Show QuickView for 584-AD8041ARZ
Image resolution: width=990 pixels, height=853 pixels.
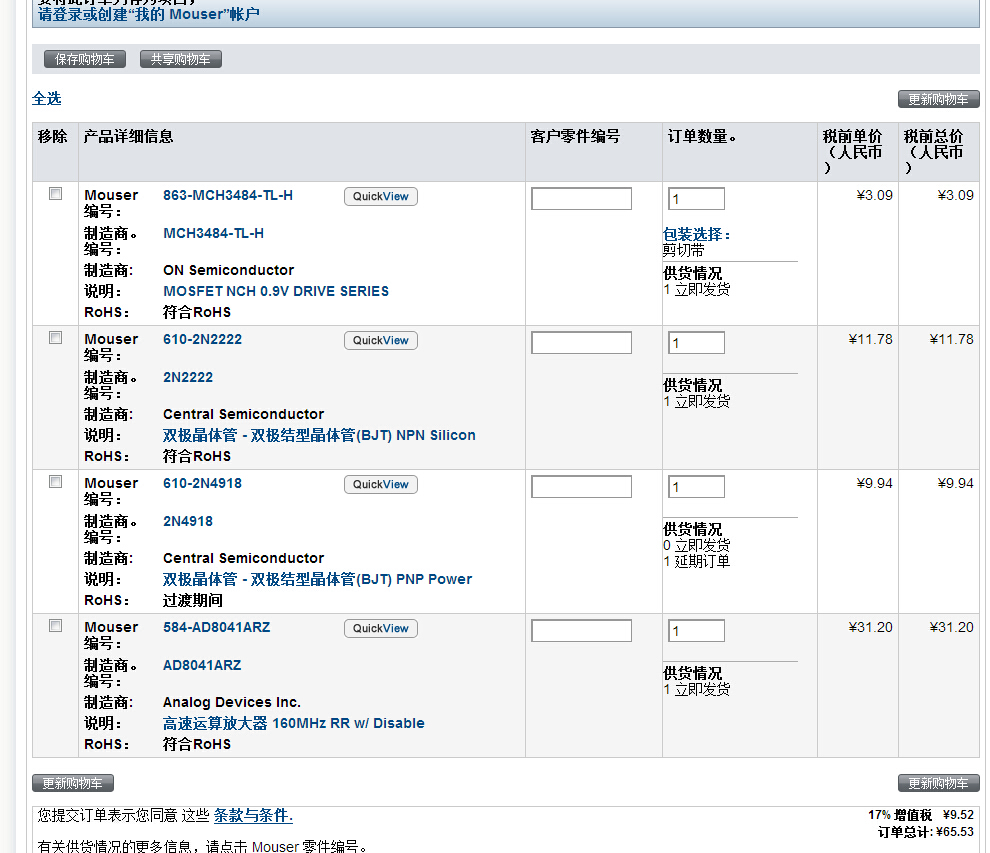[381, 628]
